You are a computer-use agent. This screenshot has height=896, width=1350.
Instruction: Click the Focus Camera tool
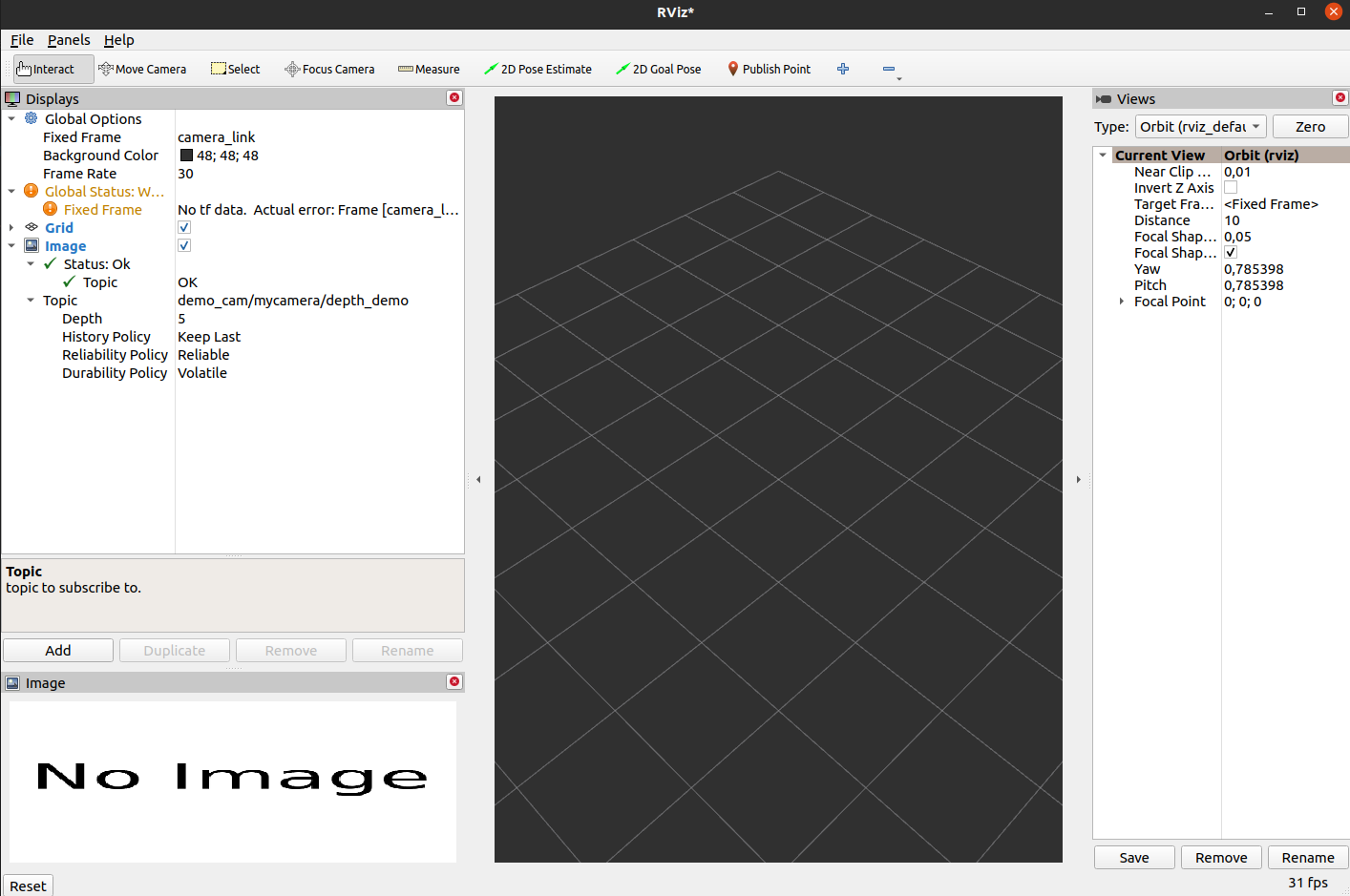click(329, 69)
